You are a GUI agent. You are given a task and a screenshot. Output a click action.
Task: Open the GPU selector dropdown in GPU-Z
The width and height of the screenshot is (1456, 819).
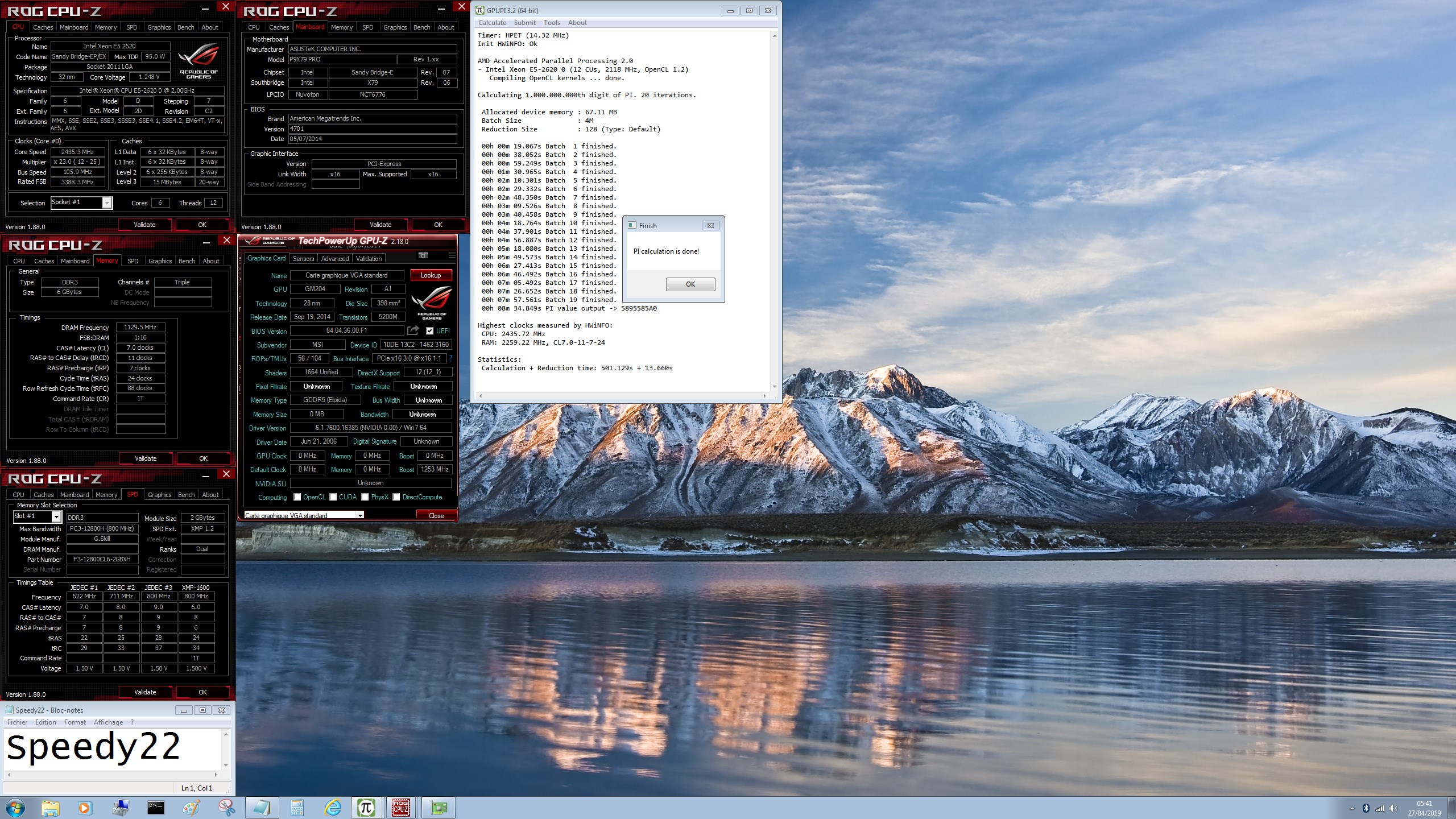[360, 515]
